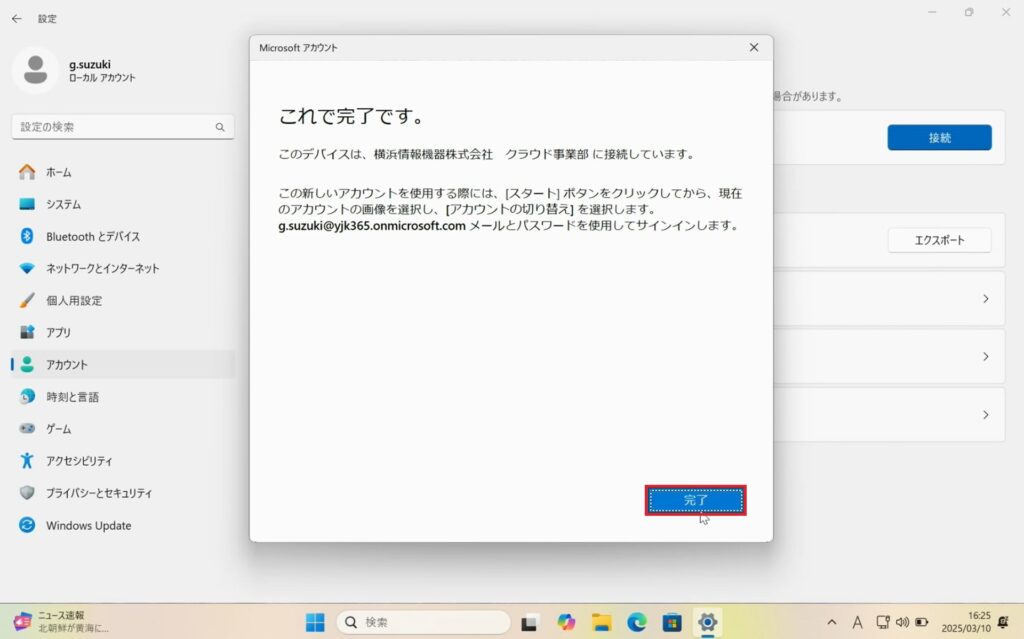Open システム settings
The width and height of the screenshot is (1024, 639).
coord(123,205)
